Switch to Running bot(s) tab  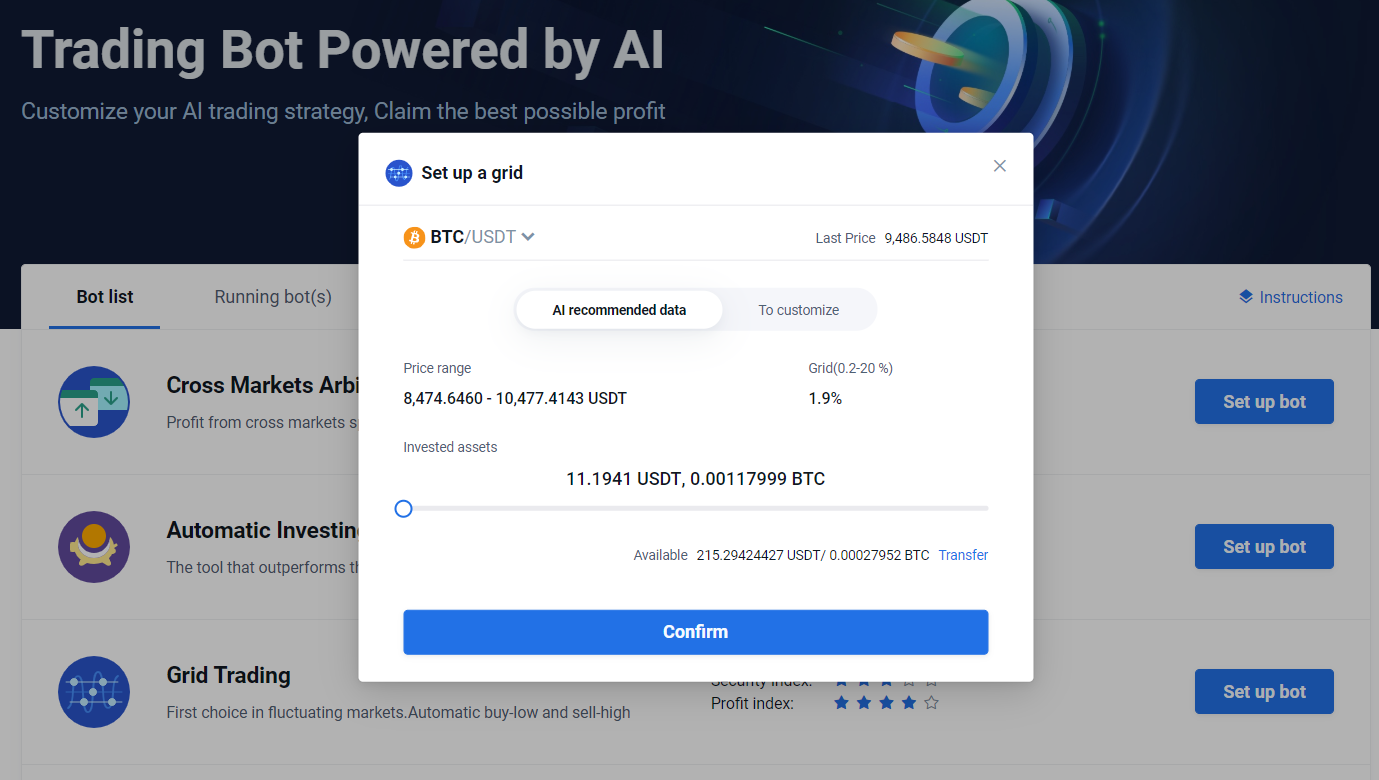[x=273, y=297]
